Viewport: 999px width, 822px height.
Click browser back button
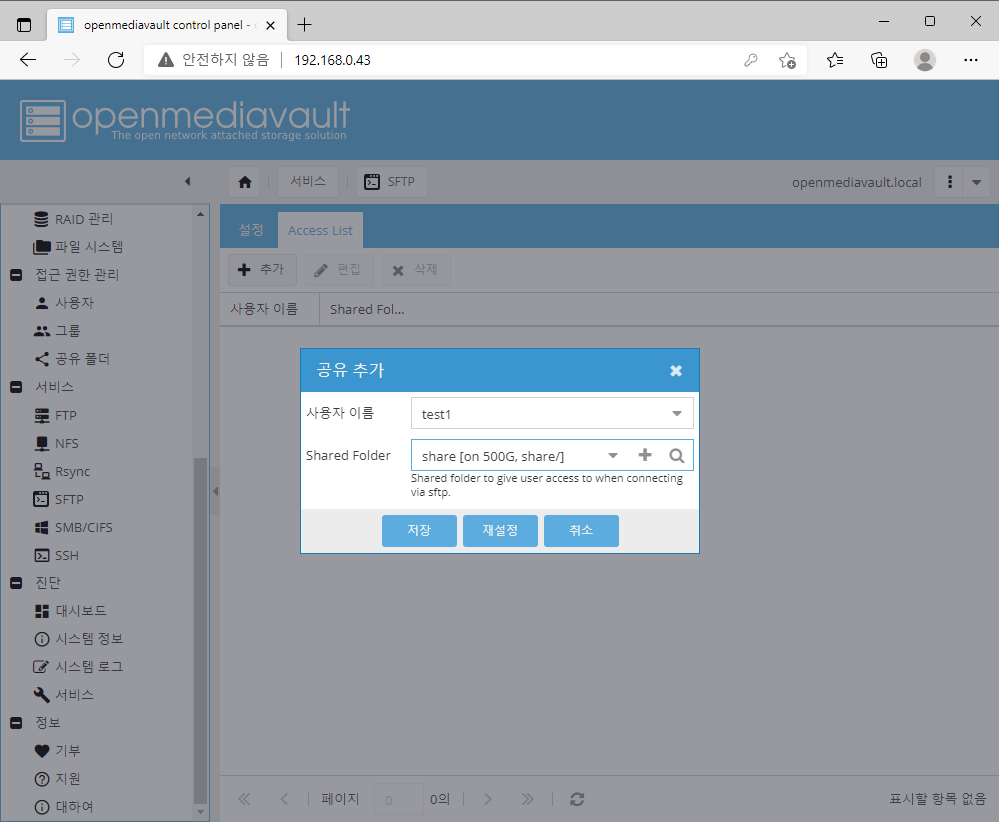28,61
